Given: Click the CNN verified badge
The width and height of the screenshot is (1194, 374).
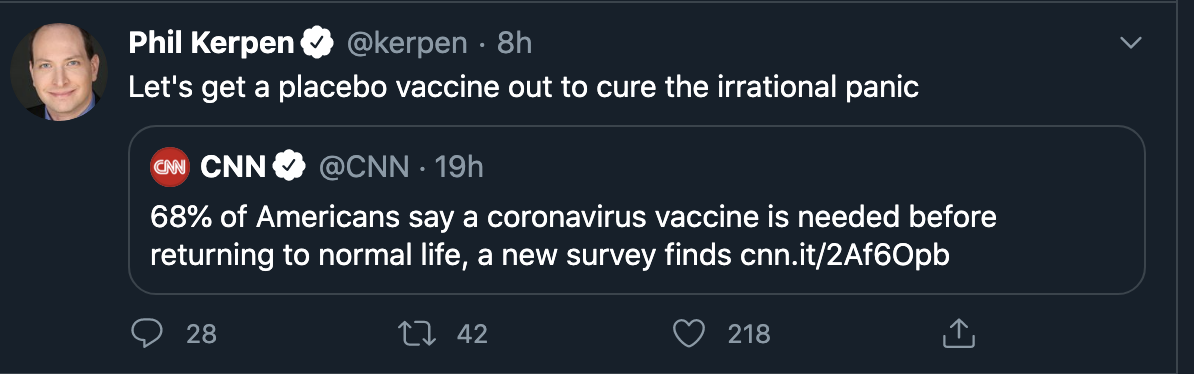Looking at the screenshot, I should pos(290,166).
